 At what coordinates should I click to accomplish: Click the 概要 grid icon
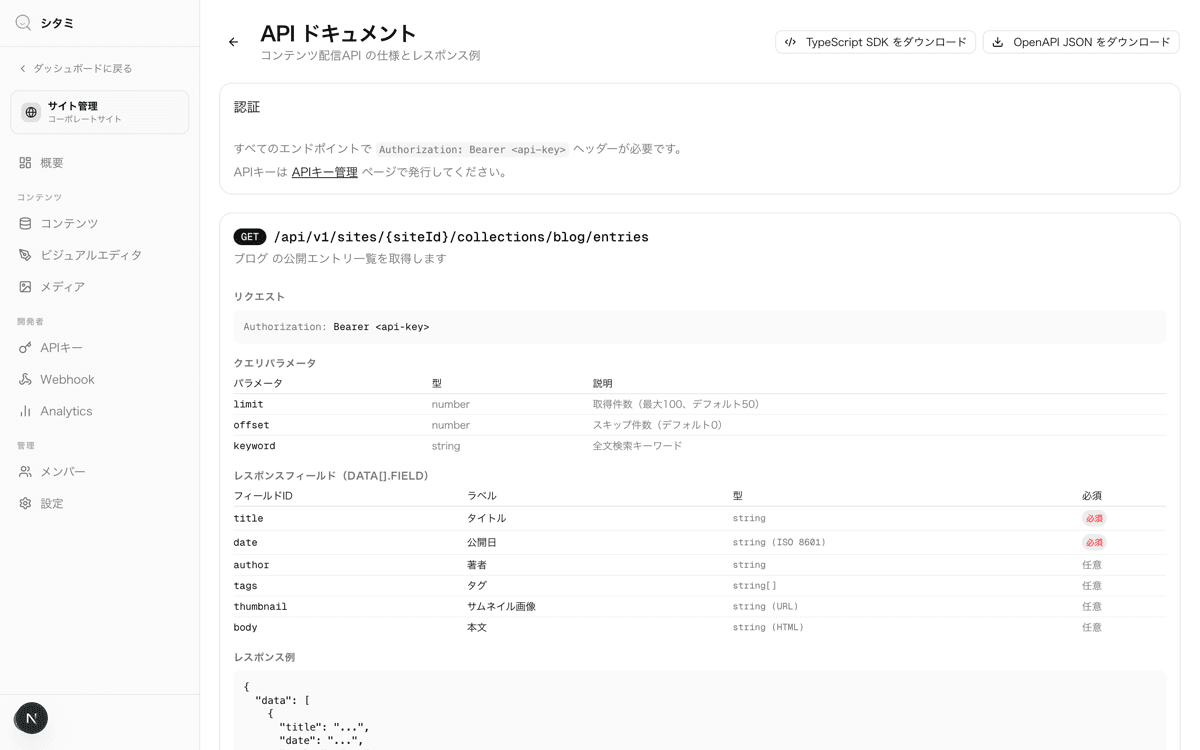pos(25,162)
